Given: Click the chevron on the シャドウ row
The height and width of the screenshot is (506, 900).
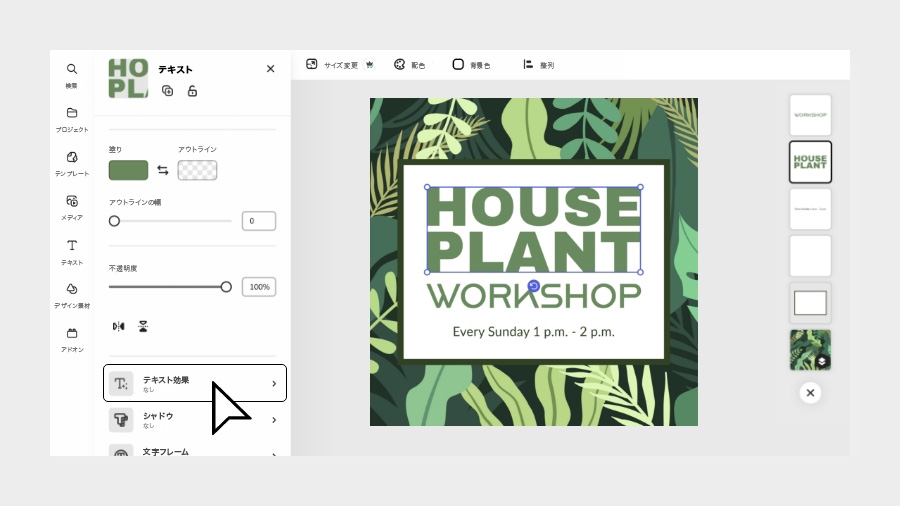Looking at the screenshot, I should 274,420.
